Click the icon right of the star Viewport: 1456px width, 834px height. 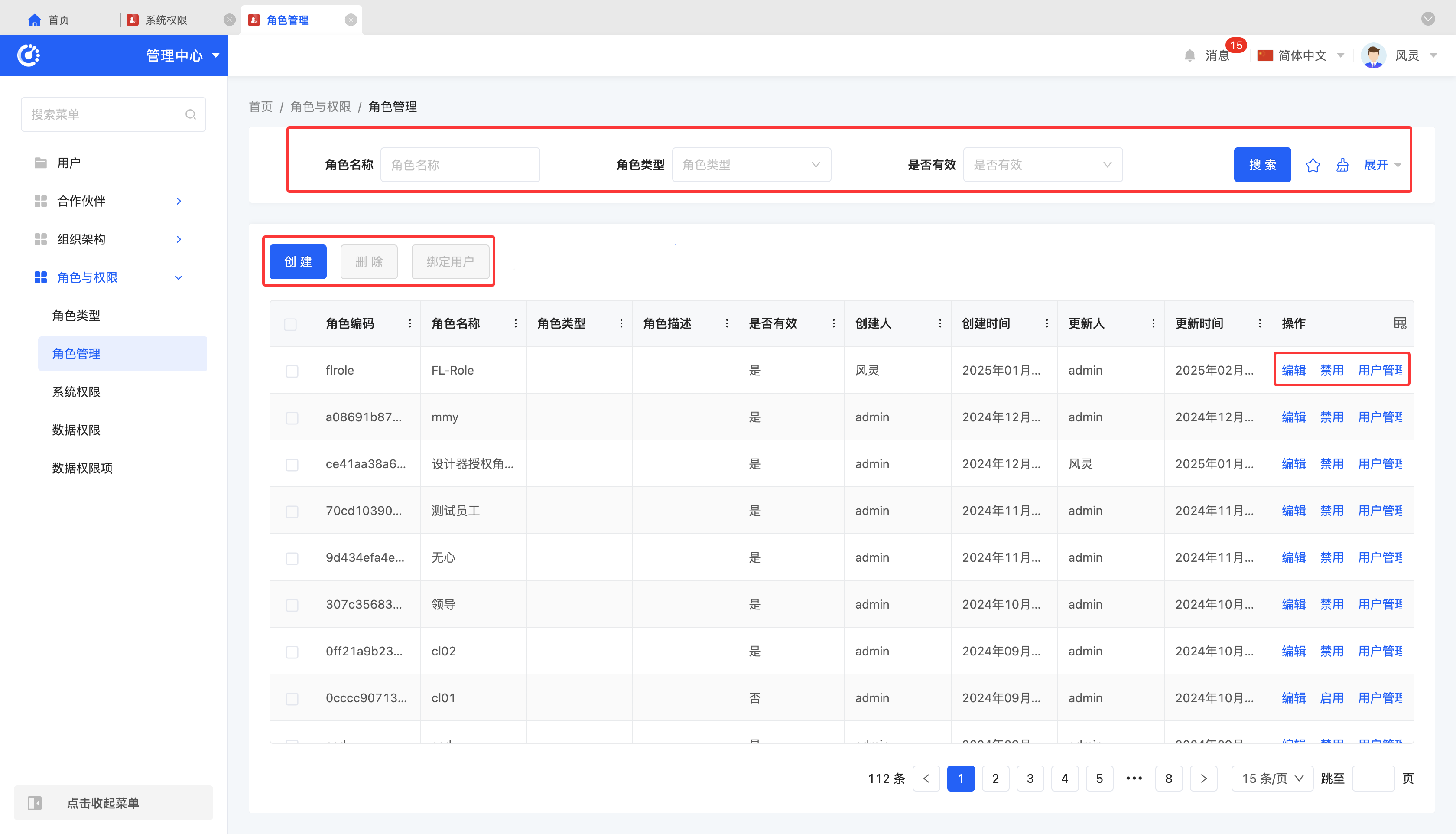pyautogui.click(x=1342, y=165)
